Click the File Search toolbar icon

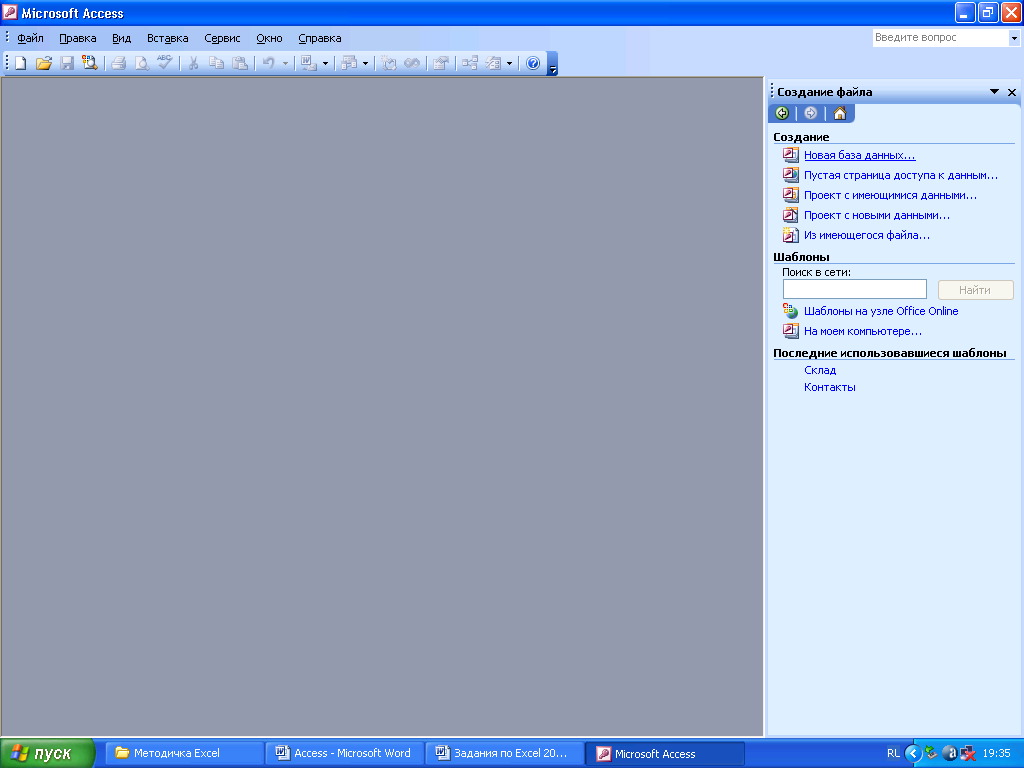89,63
